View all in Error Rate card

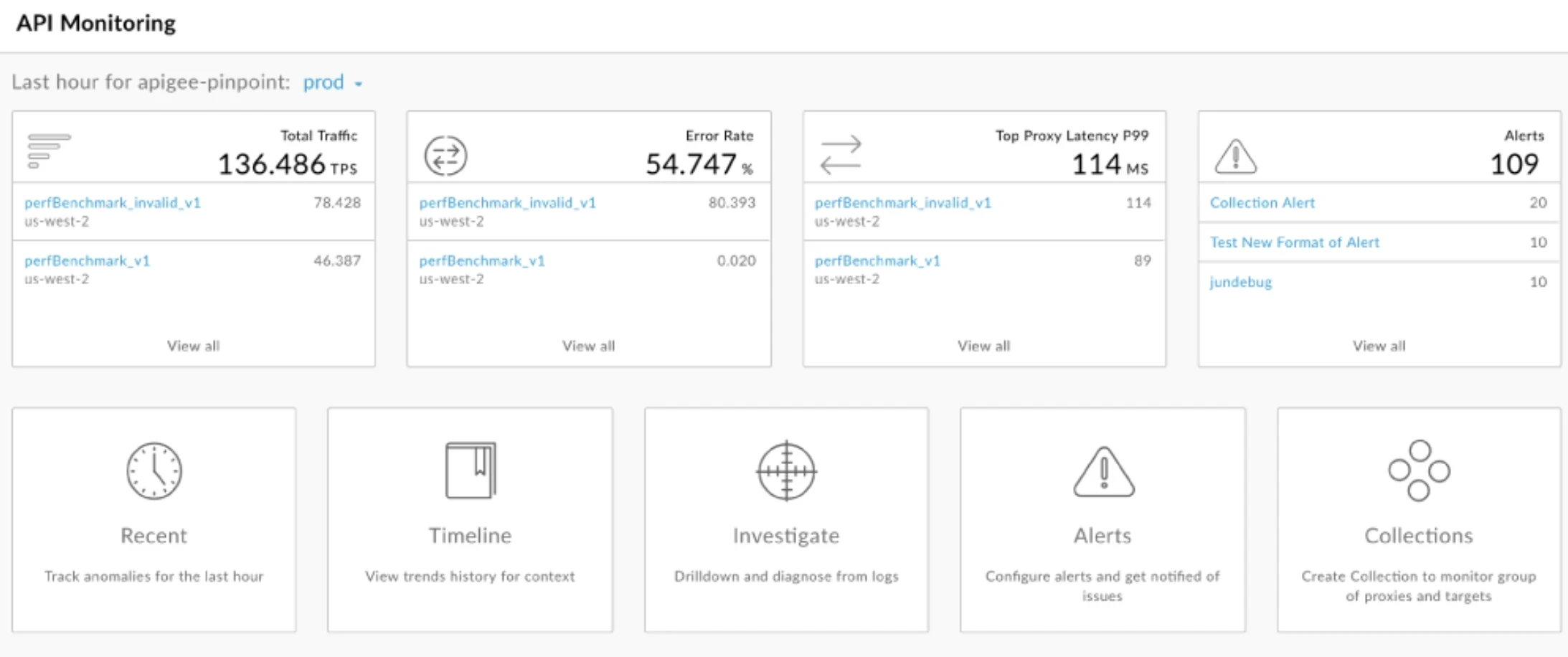click(589, 346)
